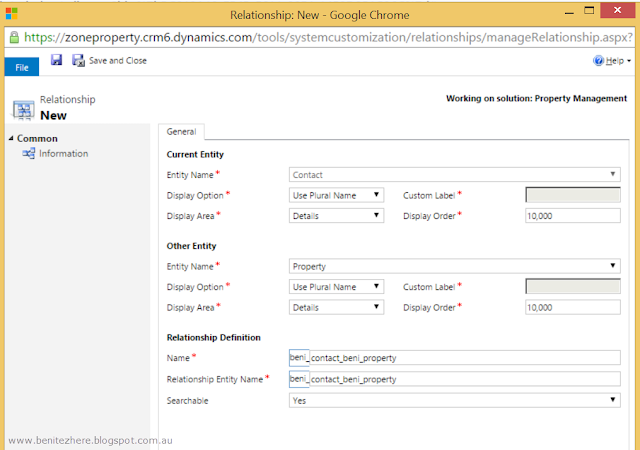Click the Relationship entity icon in header
The width and height of the screenshot is (640, 450).
[23, 107]
